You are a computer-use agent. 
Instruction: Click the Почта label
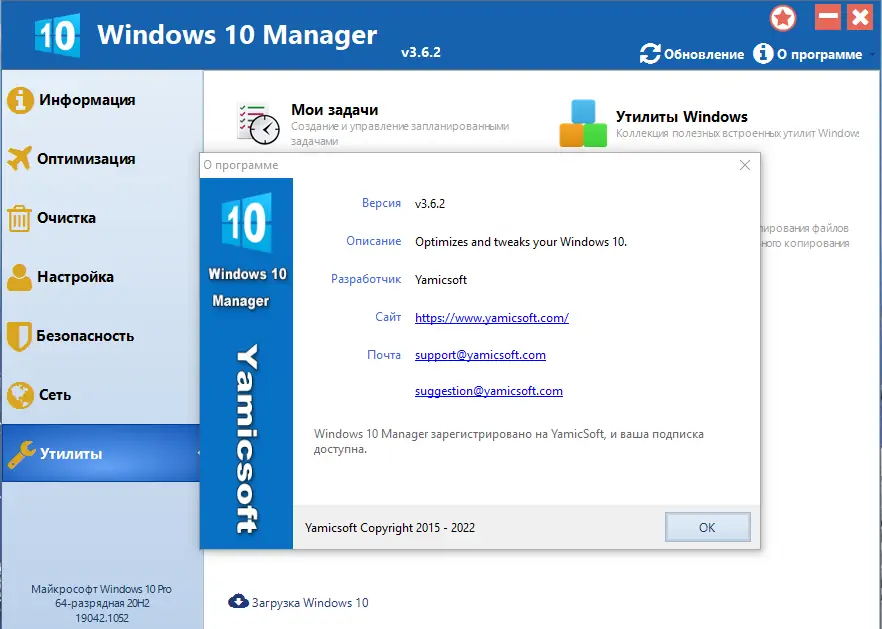click(x=384, y=355)
